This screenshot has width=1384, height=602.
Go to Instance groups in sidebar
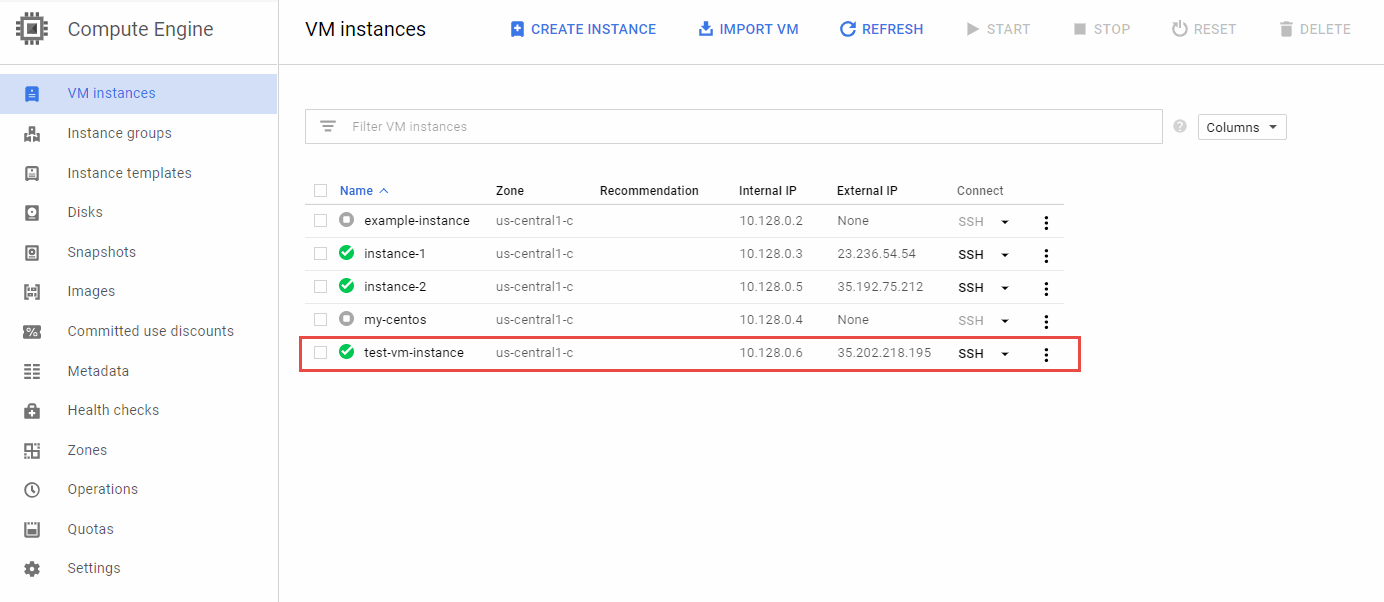click(x=119, y=133)
